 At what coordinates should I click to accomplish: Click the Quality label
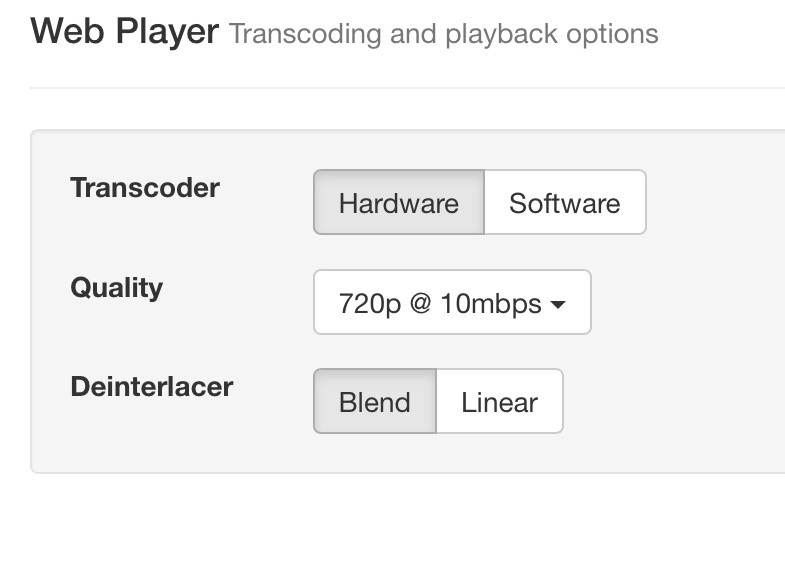(116, 287)
